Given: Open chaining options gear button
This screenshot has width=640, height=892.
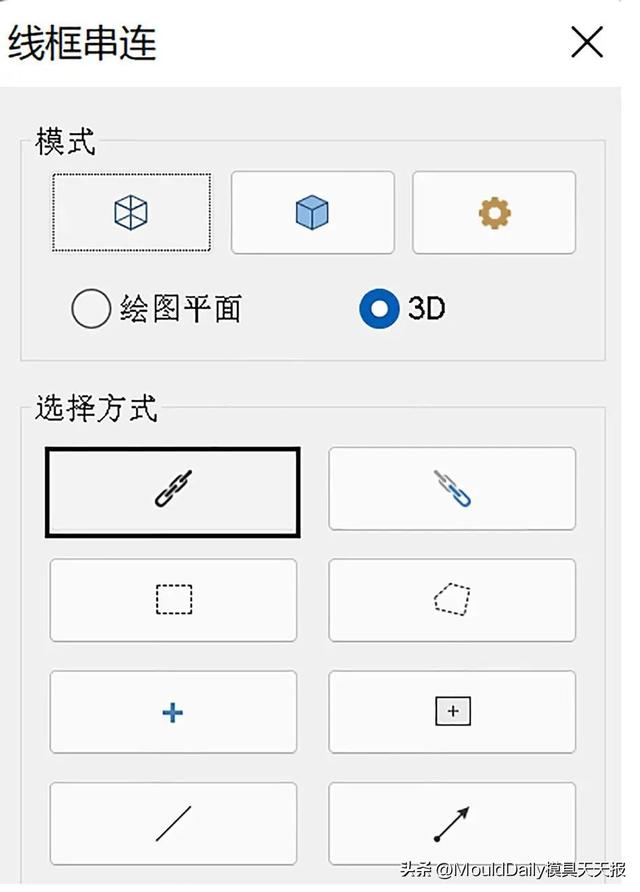Looking at the screenshot, I should click(494, 212).
